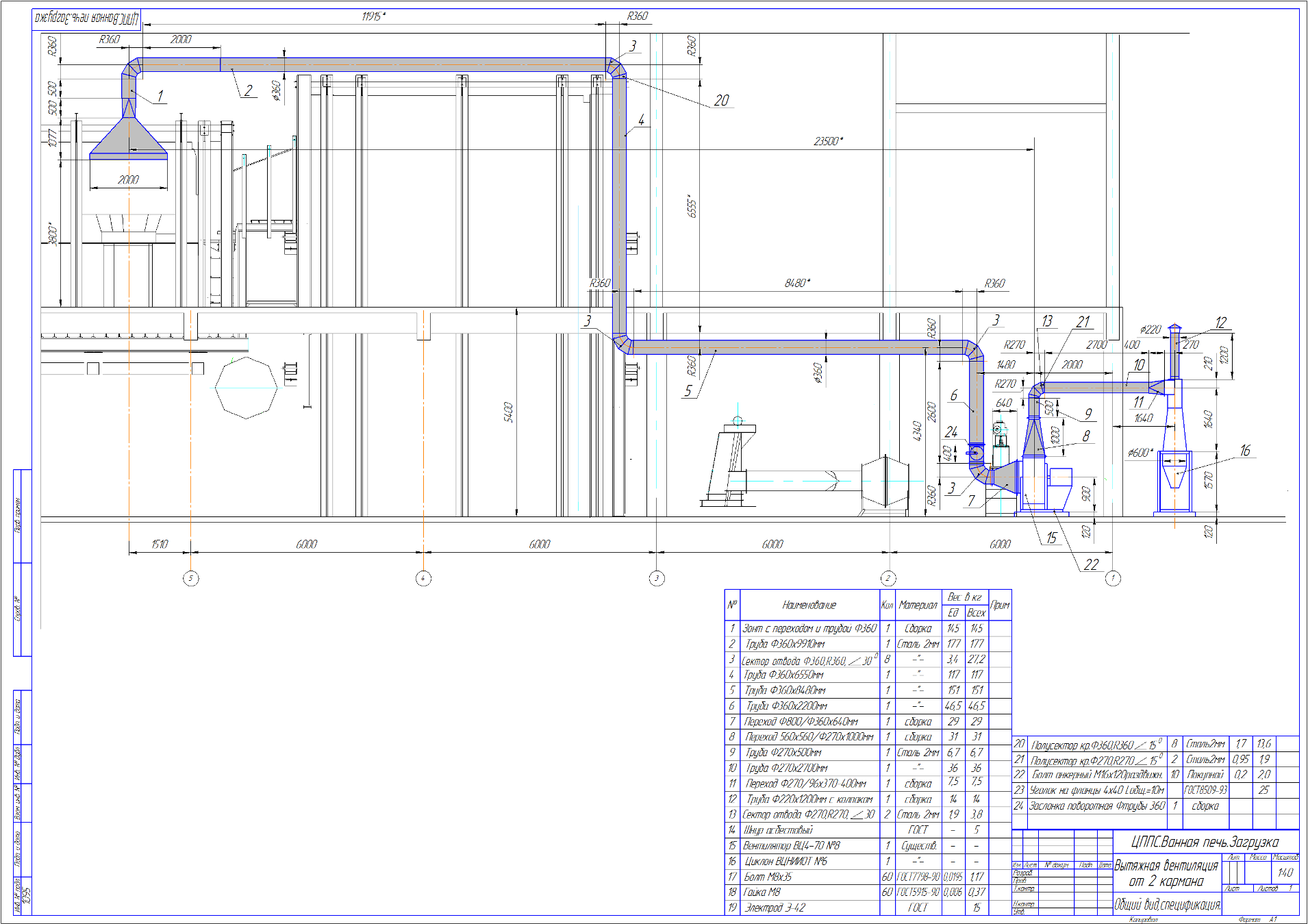
Task: Click table entry 'Труба Ф270х500мм'
Action: tap(784, 752)
